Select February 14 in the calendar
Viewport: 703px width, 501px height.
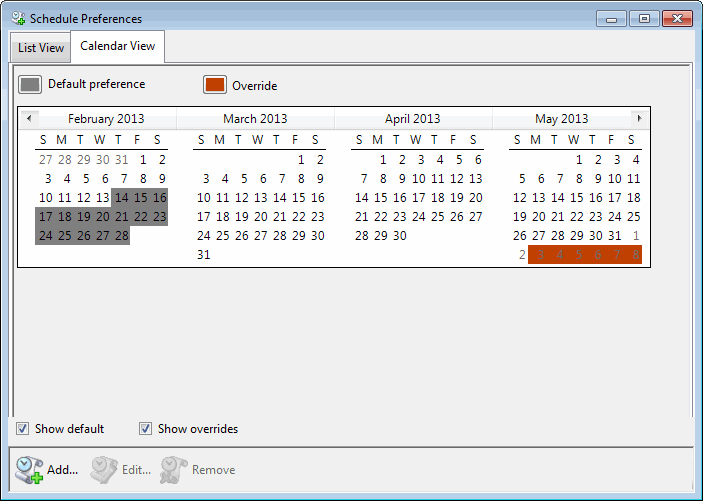(121, 198)
